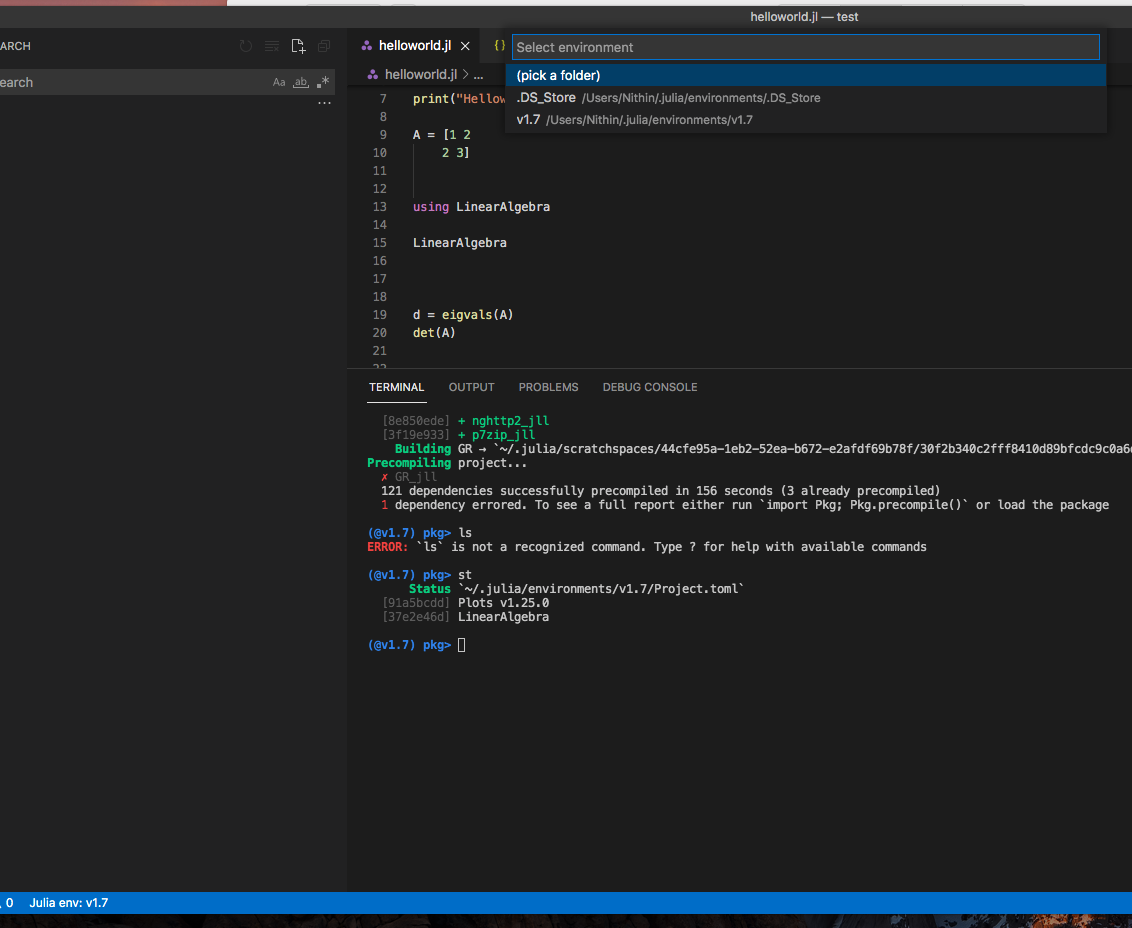Switch to the OUTPUT panel
The height and width of the screenshot is (928, 1132).
[471, 387]
